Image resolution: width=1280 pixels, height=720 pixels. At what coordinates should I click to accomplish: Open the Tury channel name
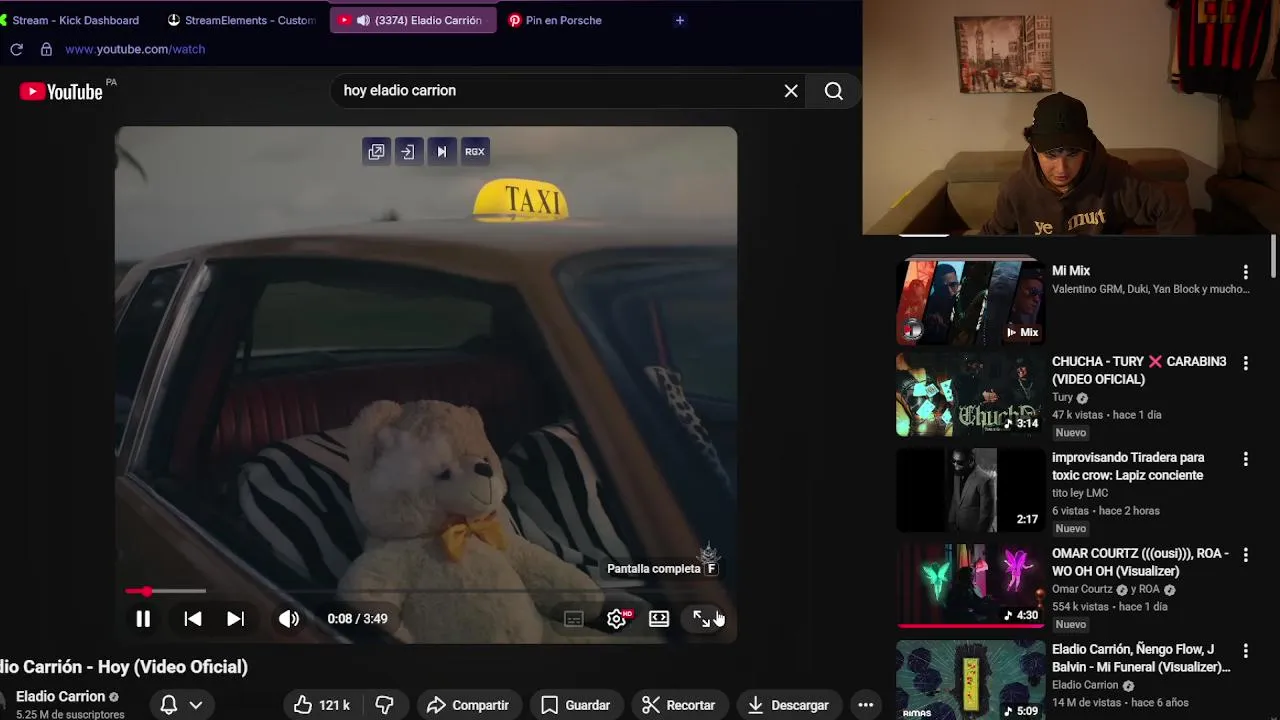pyautogui.click(x=1062, y=397)
